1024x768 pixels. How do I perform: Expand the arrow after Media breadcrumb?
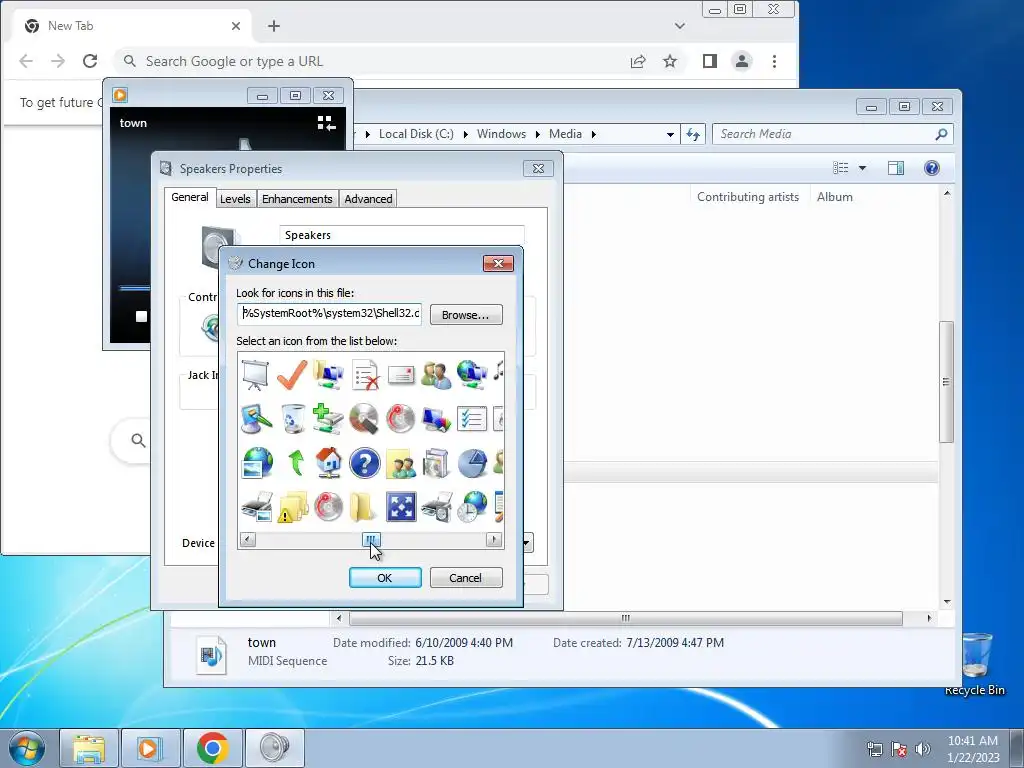(x=594, y=135)
